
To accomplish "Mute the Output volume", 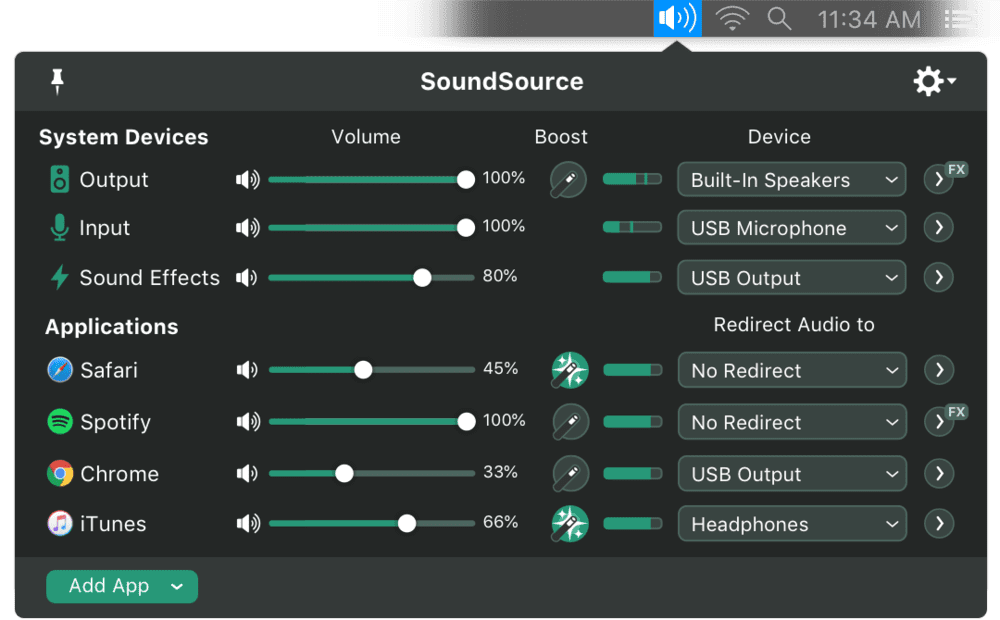I will point(247,179).
